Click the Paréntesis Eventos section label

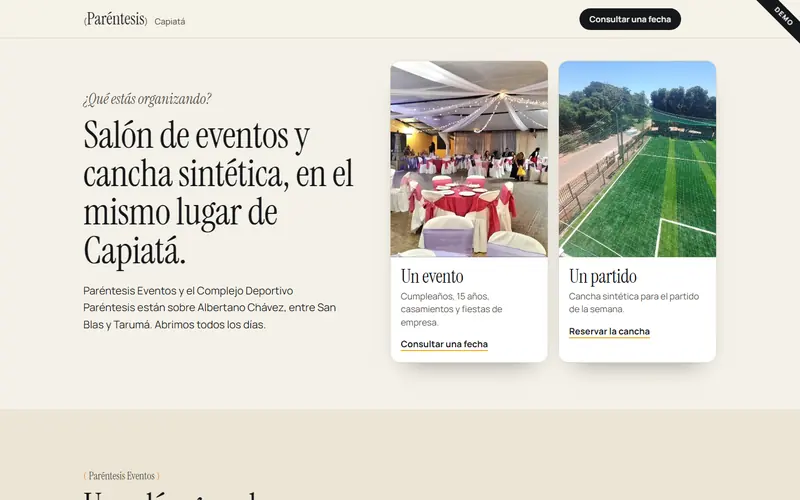click(x=121, y=476)
